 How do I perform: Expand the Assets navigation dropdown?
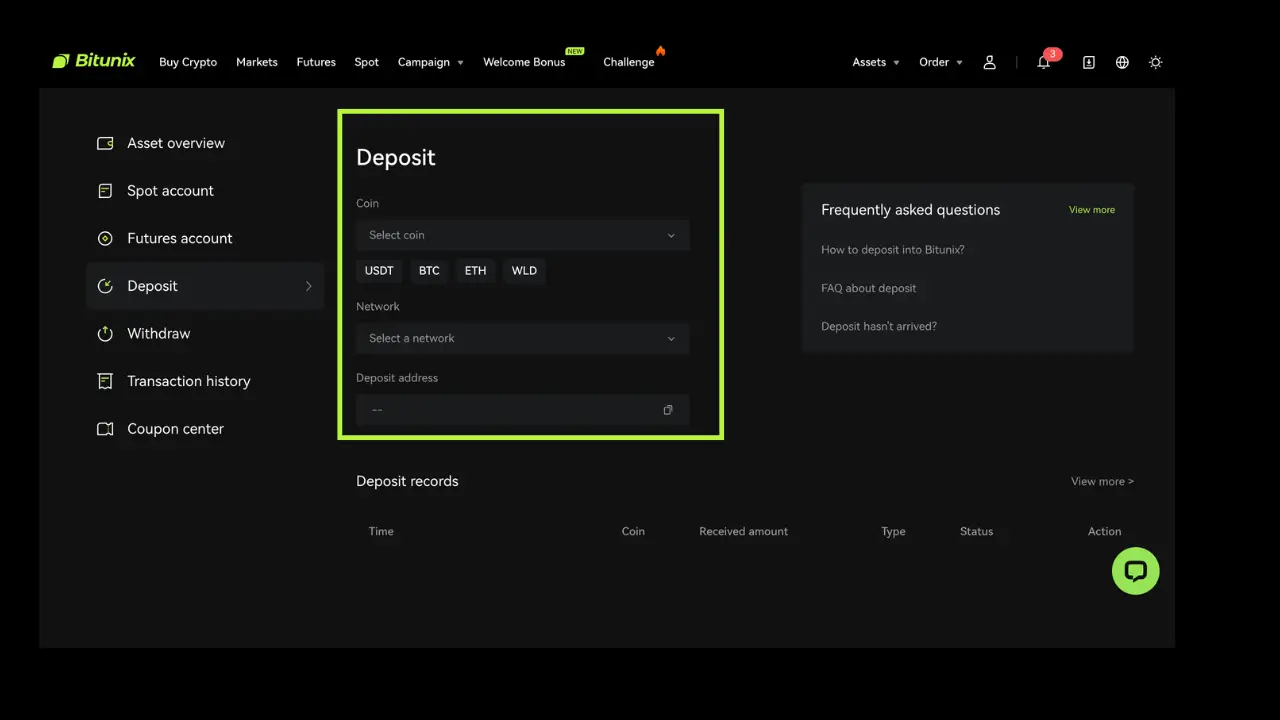click(875, 62)
